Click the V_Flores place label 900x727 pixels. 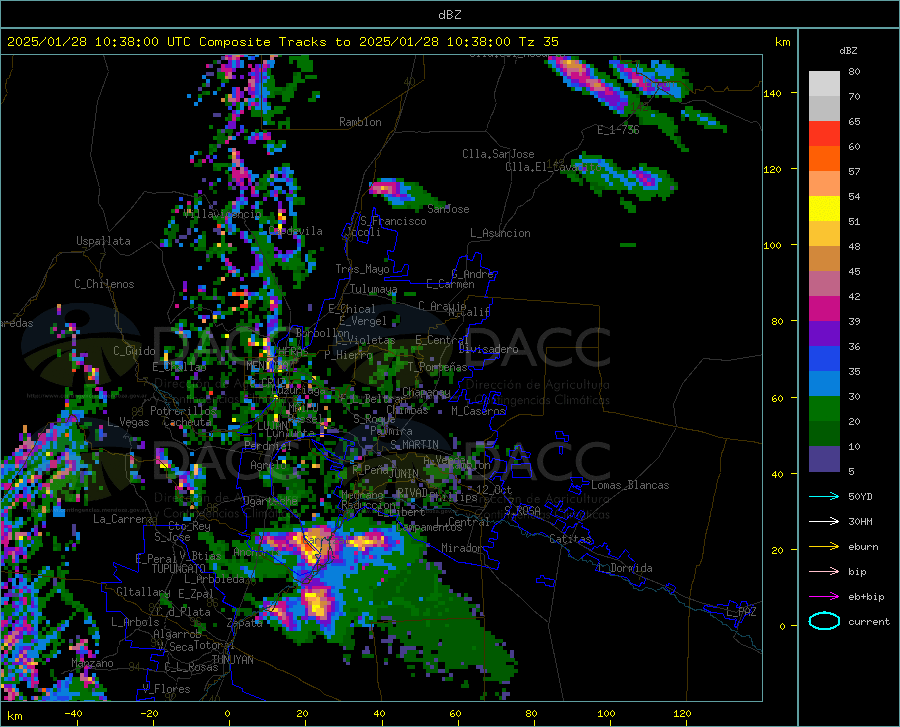tap(166, 689)
